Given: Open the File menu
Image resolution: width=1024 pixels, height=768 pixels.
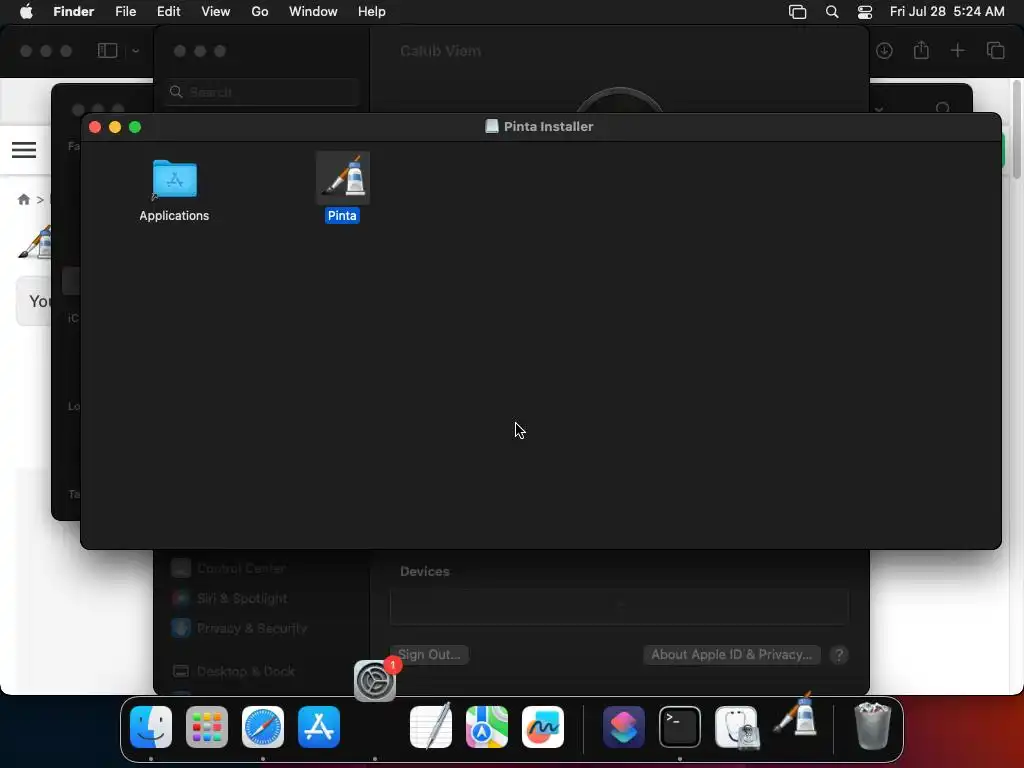Looking at the screenshot, I should [x=125, y=12].
